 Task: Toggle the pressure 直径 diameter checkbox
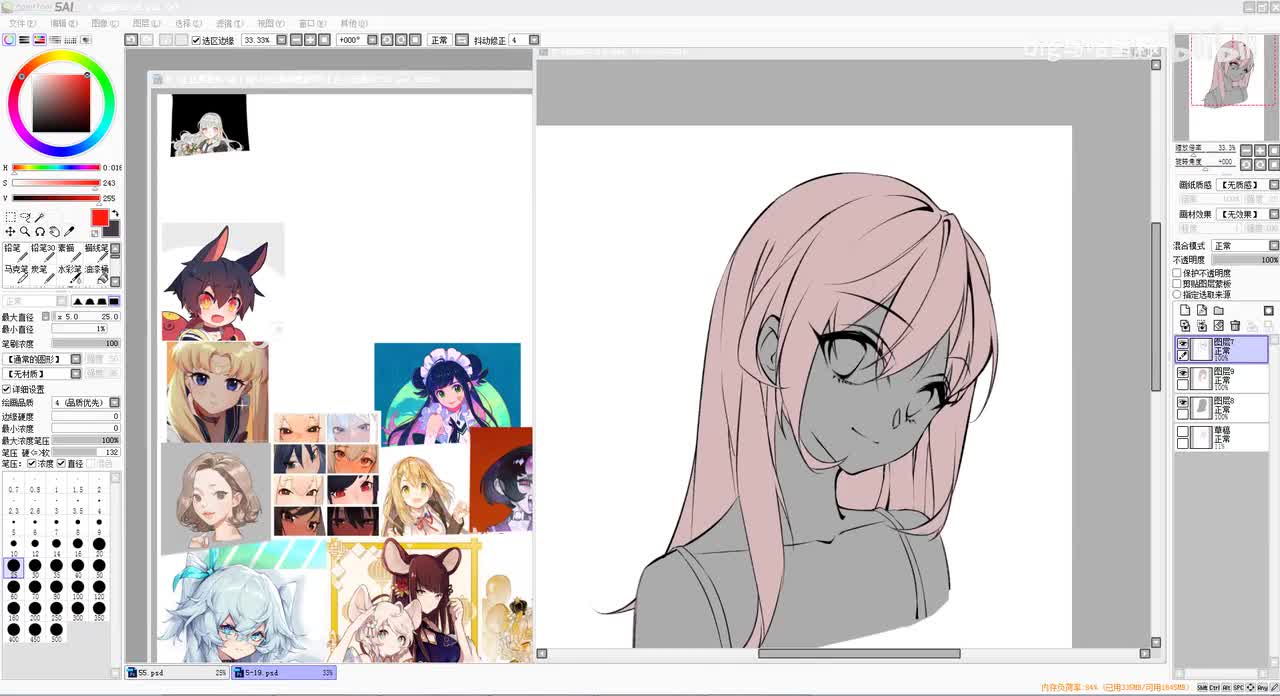pos(62,463)
